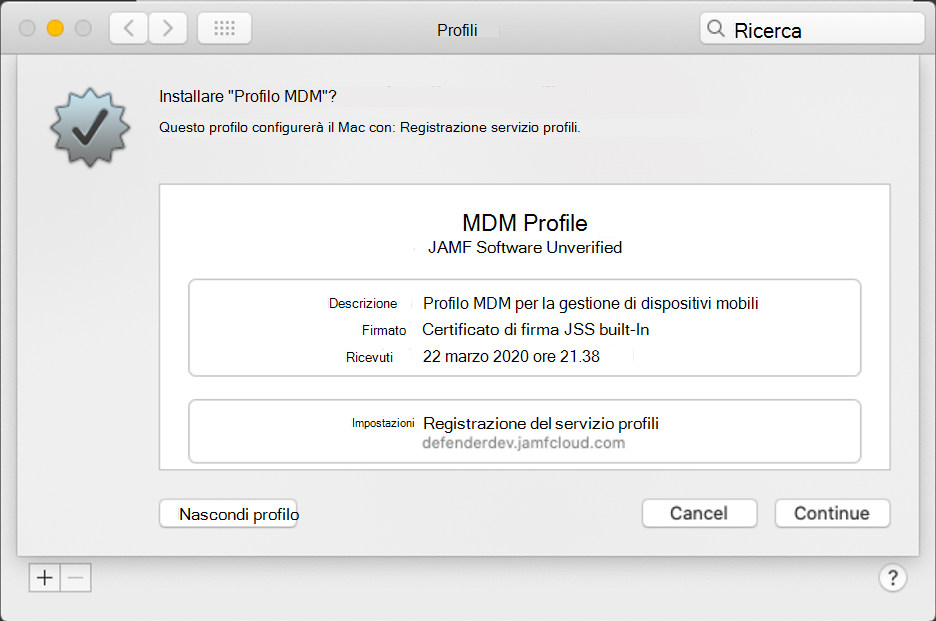Screen dimensions: 936x621
Task: Open help with the question mark button
Action: pos(892,577)
